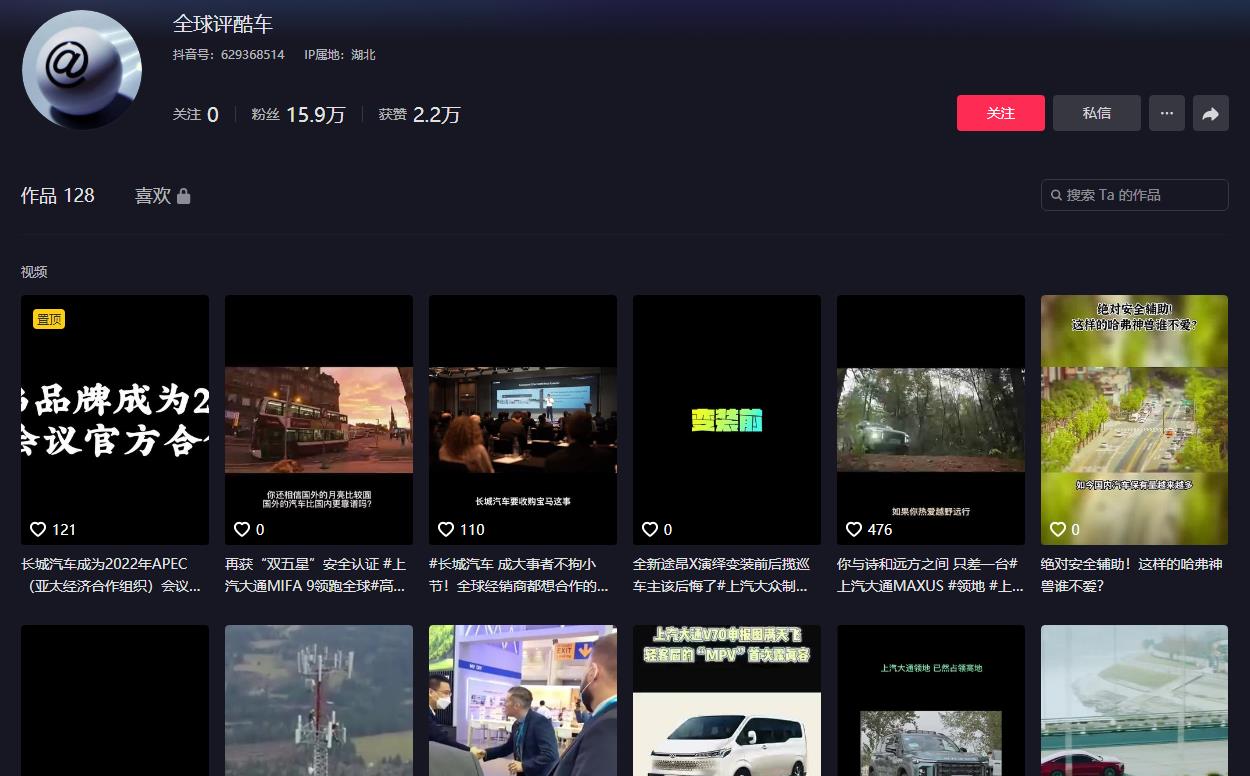Click title 长城汽车成为2022年APEC
This screenshot has width=1250, height=776.
pyautogui.click(x=111, y=575)
